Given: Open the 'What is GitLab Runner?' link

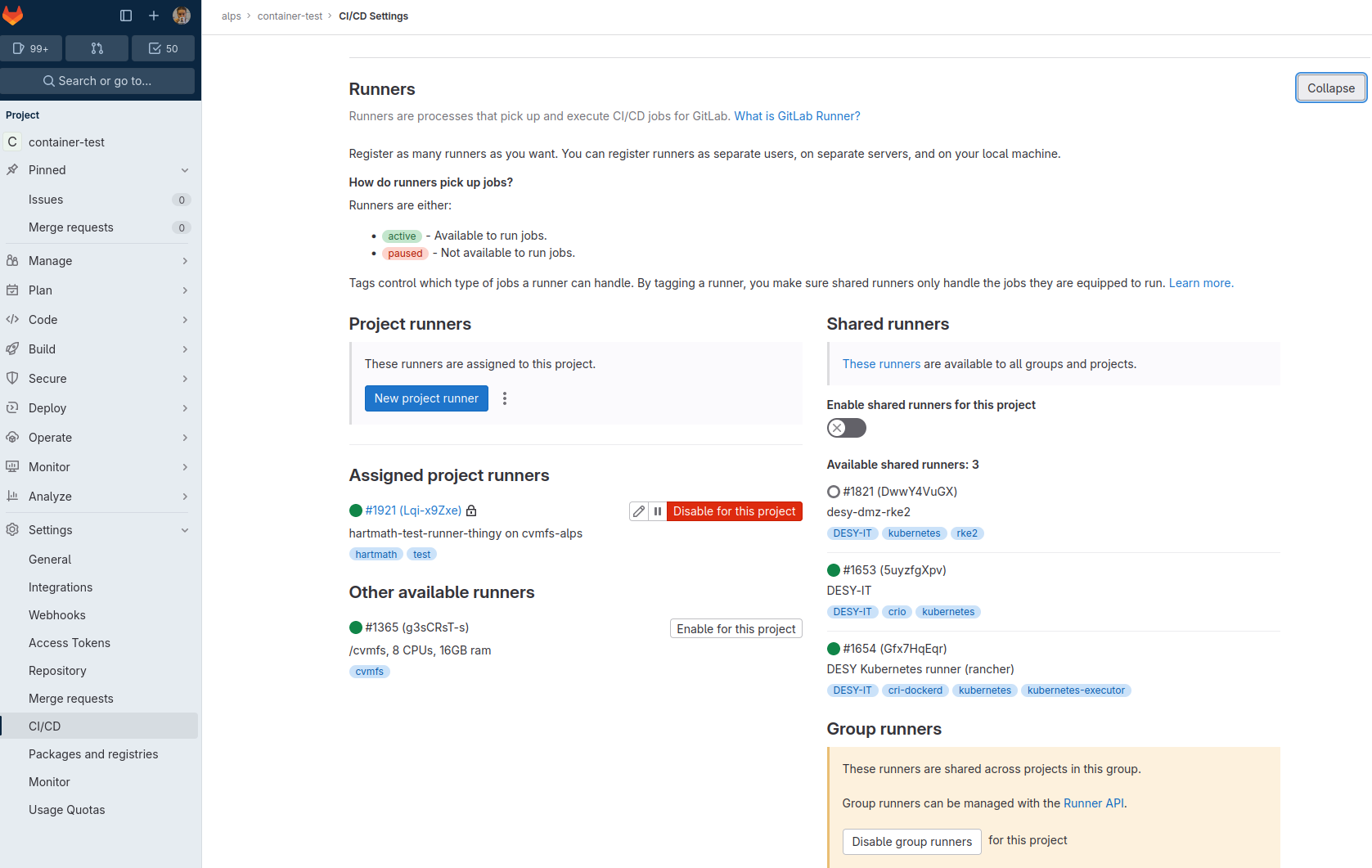Looking at the screenshot, I should click(797, 116).
